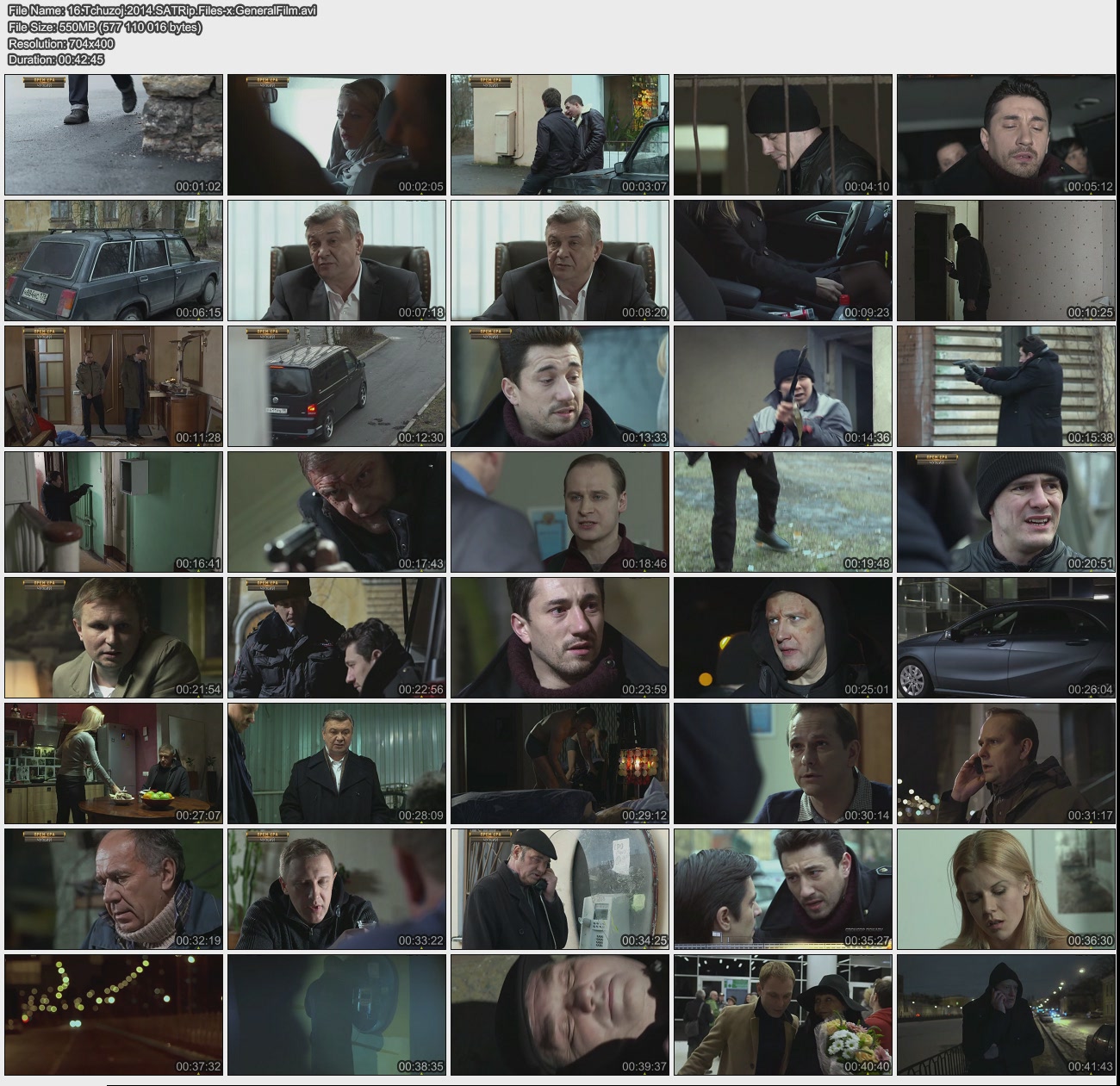Select the 00:27:07 kitchen scene thumbnail
Screen dimensions: 1120x1086
[114, 763]
